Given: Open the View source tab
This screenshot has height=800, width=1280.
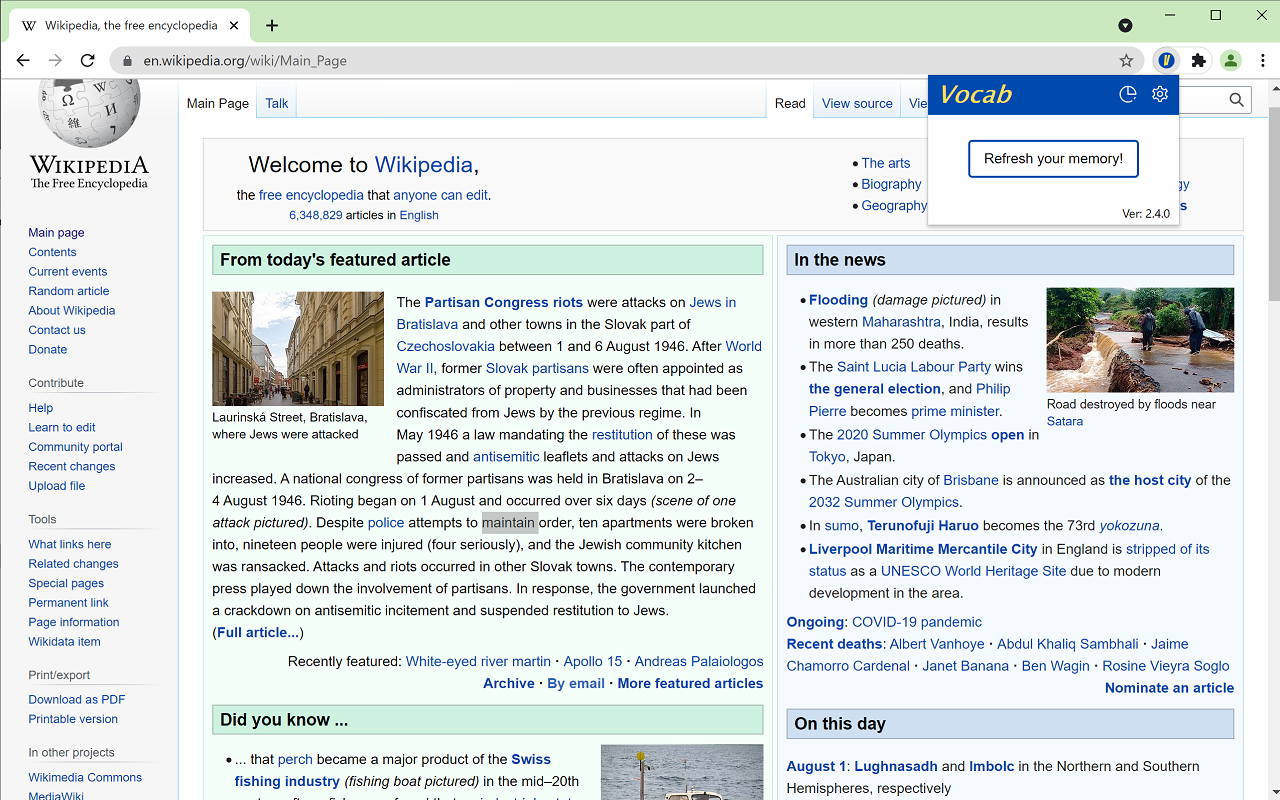Looking at the screenshot, I should [x=857, y=103].
